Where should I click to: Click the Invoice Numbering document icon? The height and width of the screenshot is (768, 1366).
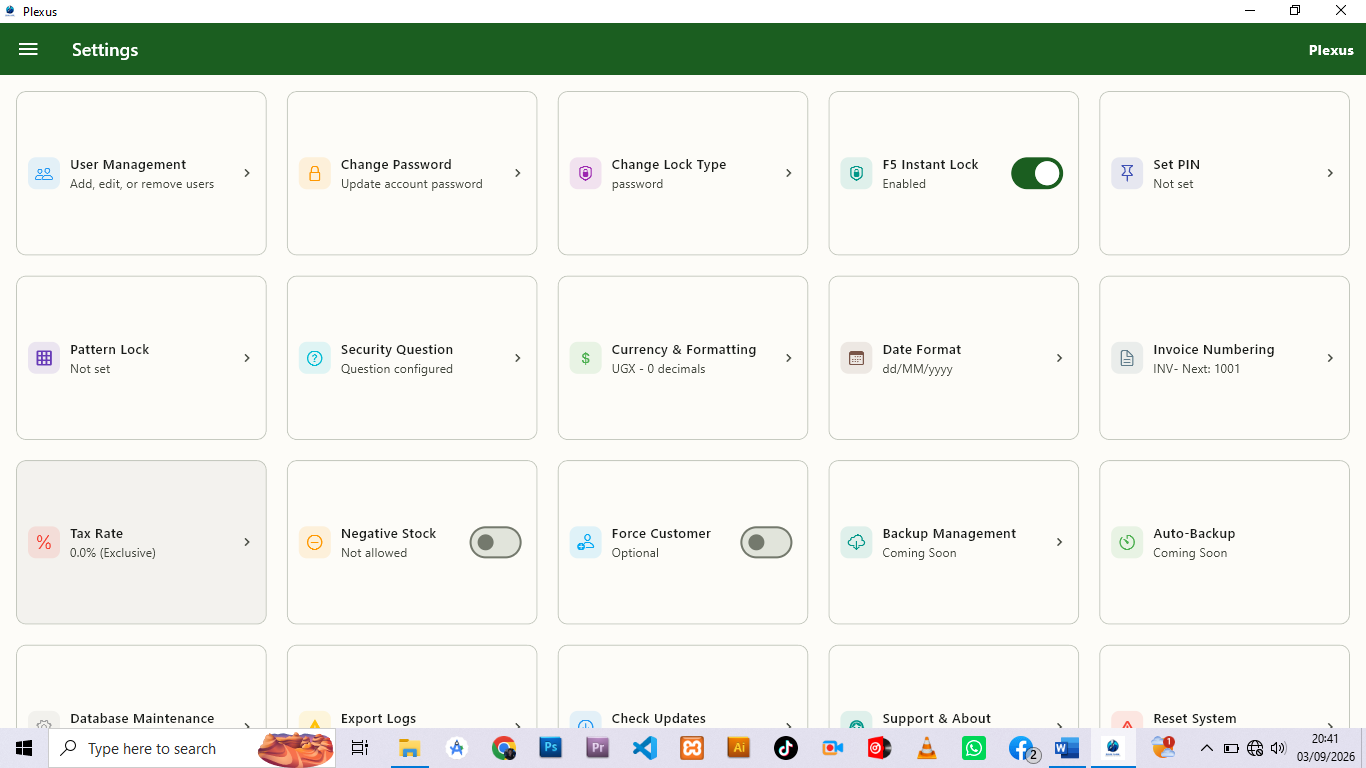(x=1127, y=358)
